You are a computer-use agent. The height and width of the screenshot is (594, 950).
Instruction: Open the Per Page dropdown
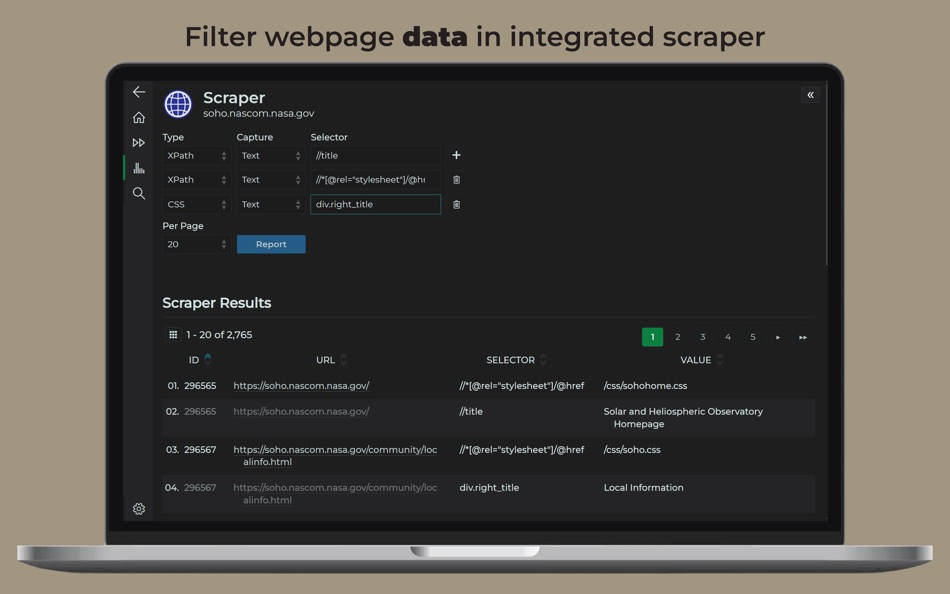point(195,244)
